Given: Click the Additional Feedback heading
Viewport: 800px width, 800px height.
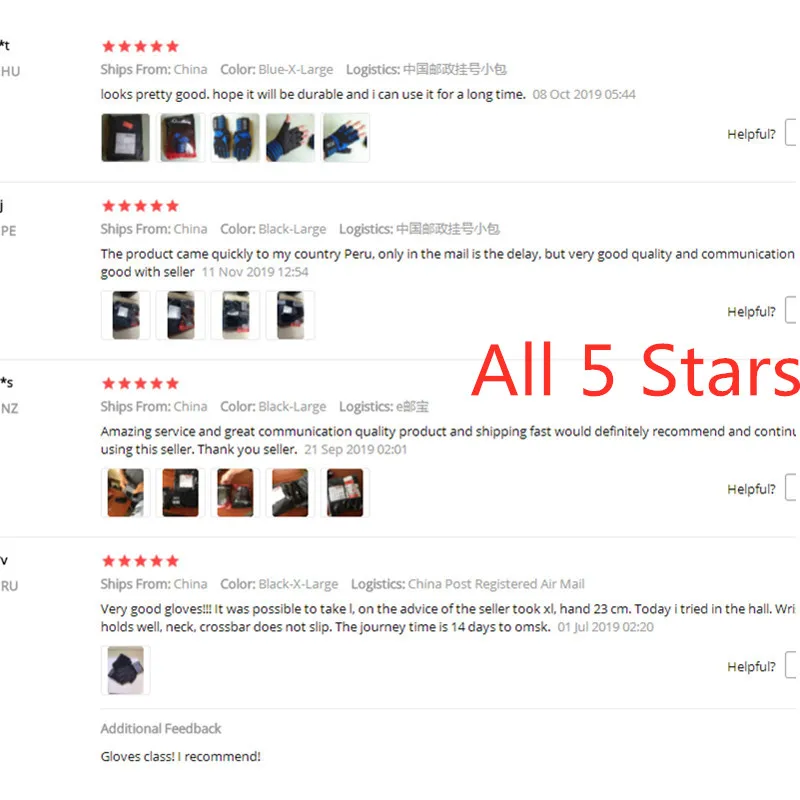Looking at the screenshot, I should pyautogui.click(x=161, y=729).
